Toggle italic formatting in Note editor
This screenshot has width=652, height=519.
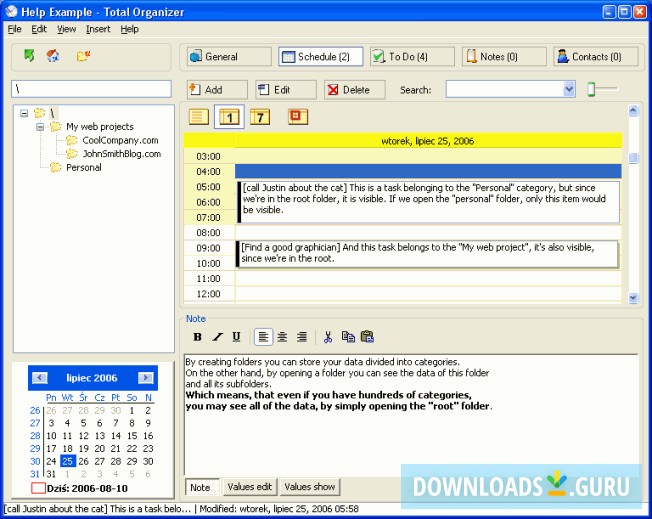(217, 337)
